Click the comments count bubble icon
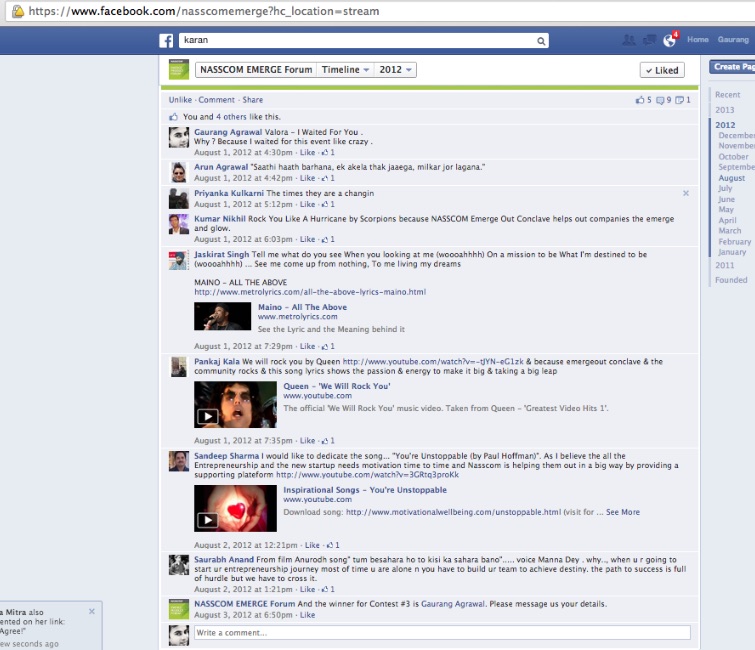Viewport: 755px width, 650px height. pos(660,100)
